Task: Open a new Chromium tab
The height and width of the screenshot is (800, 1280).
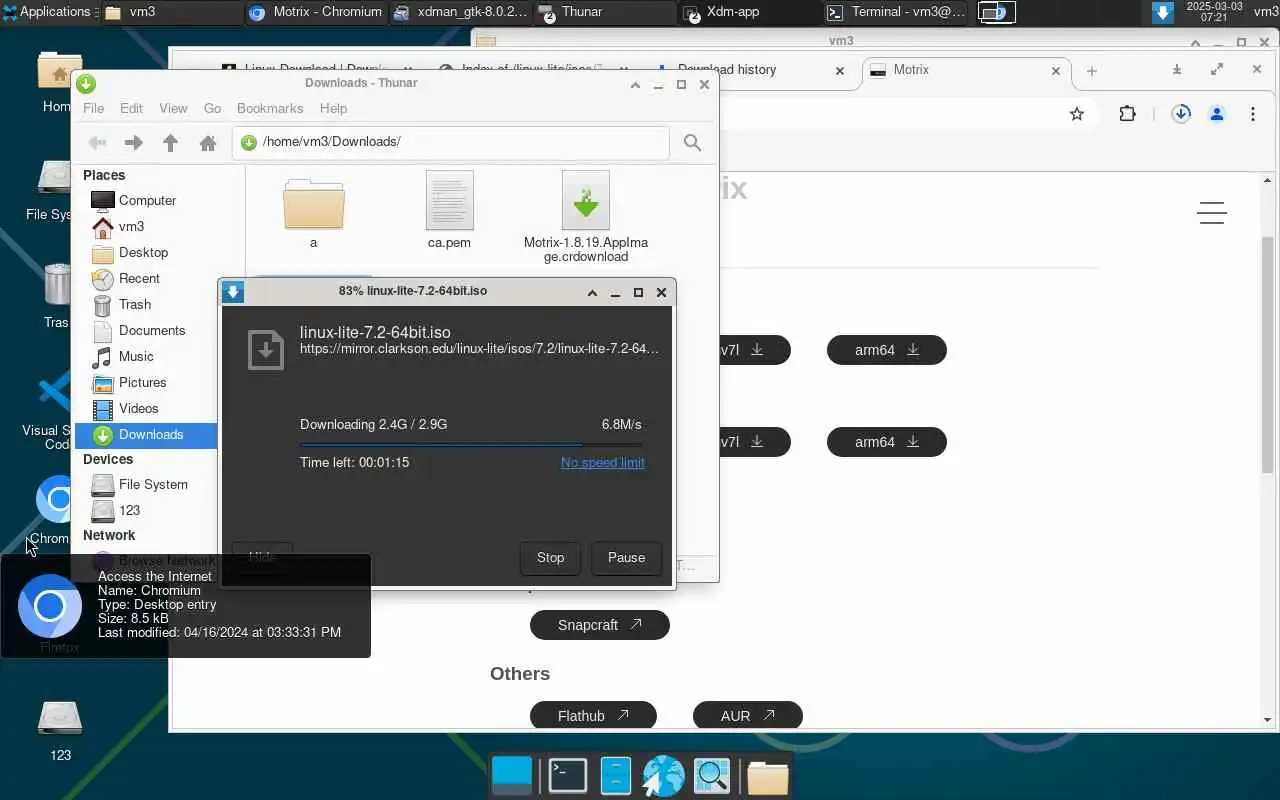Action: click(1092, 71)
